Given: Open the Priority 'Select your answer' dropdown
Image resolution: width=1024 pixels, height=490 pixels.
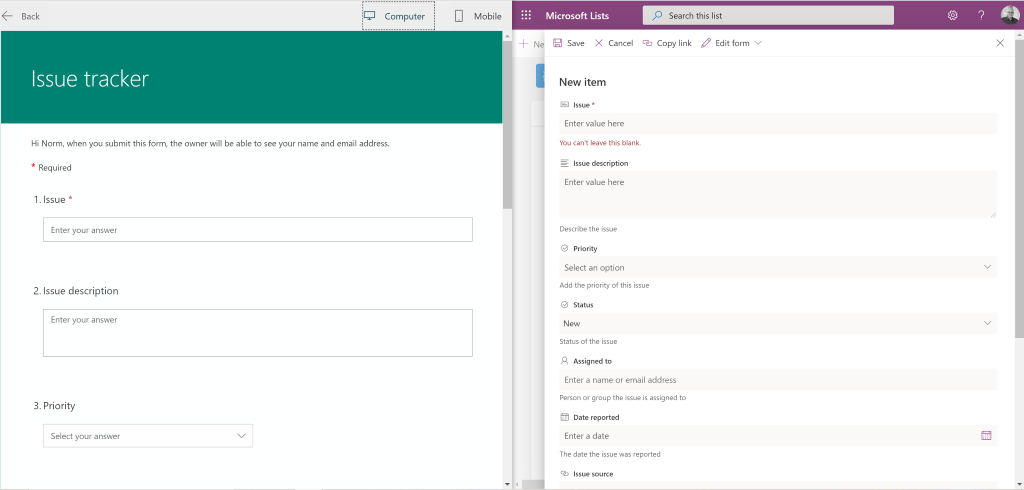Looking at the screenshot, I should tap(148, 436).
